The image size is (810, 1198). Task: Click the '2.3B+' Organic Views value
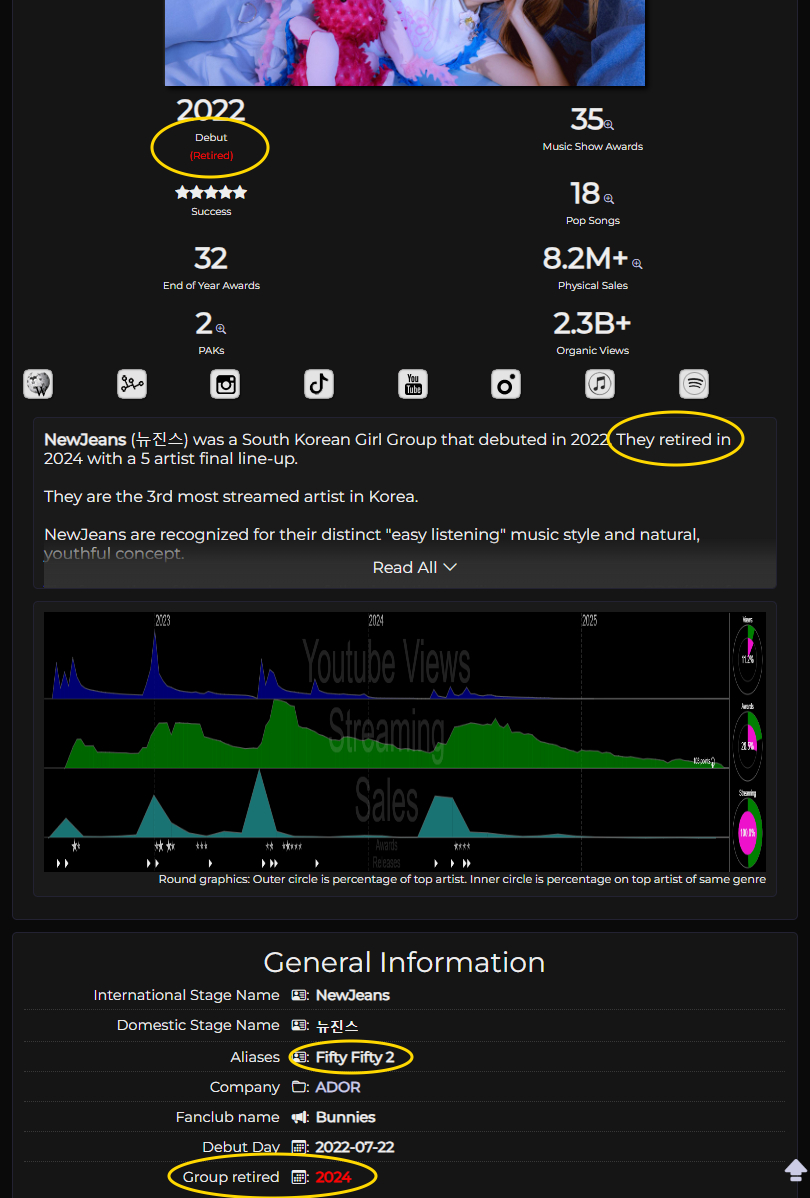click(x=592, y=323)
